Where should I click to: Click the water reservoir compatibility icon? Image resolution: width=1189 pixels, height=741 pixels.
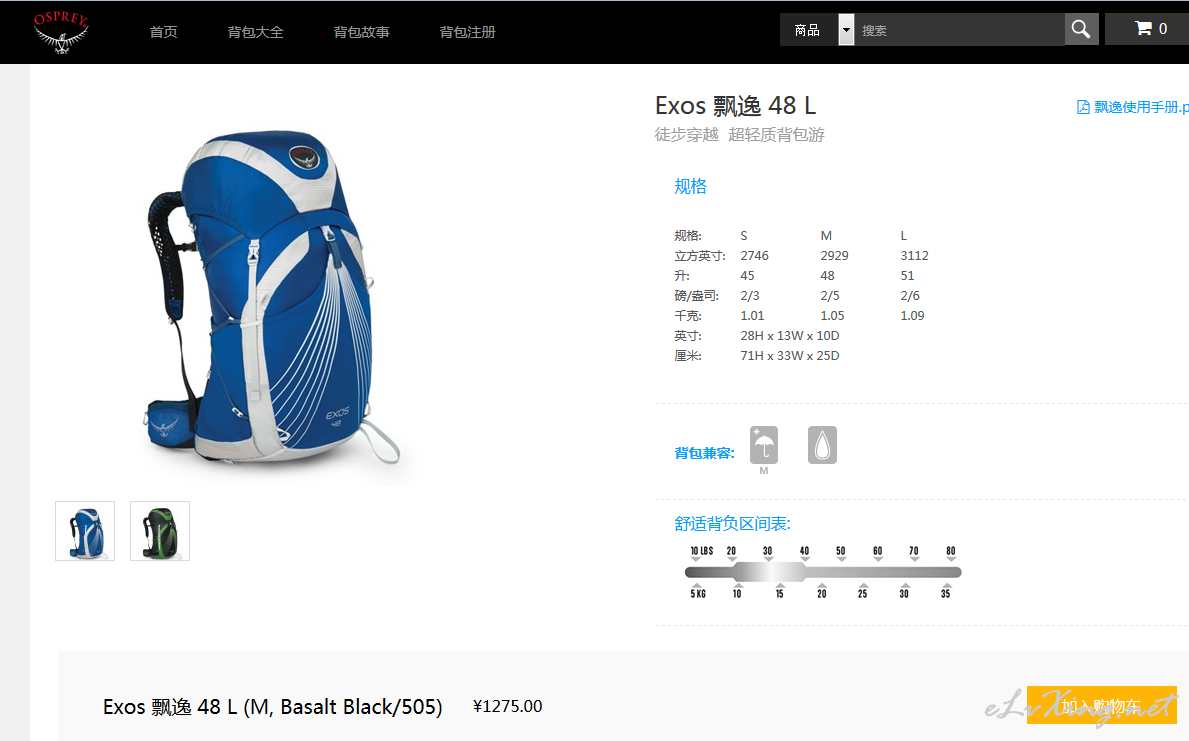click(x=822, y=444)
